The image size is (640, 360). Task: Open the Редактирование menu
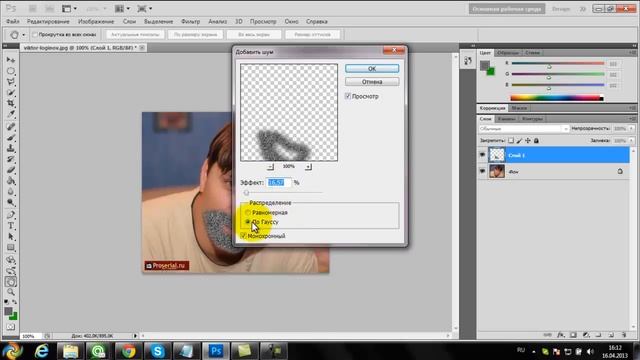[x=48, y=22]
